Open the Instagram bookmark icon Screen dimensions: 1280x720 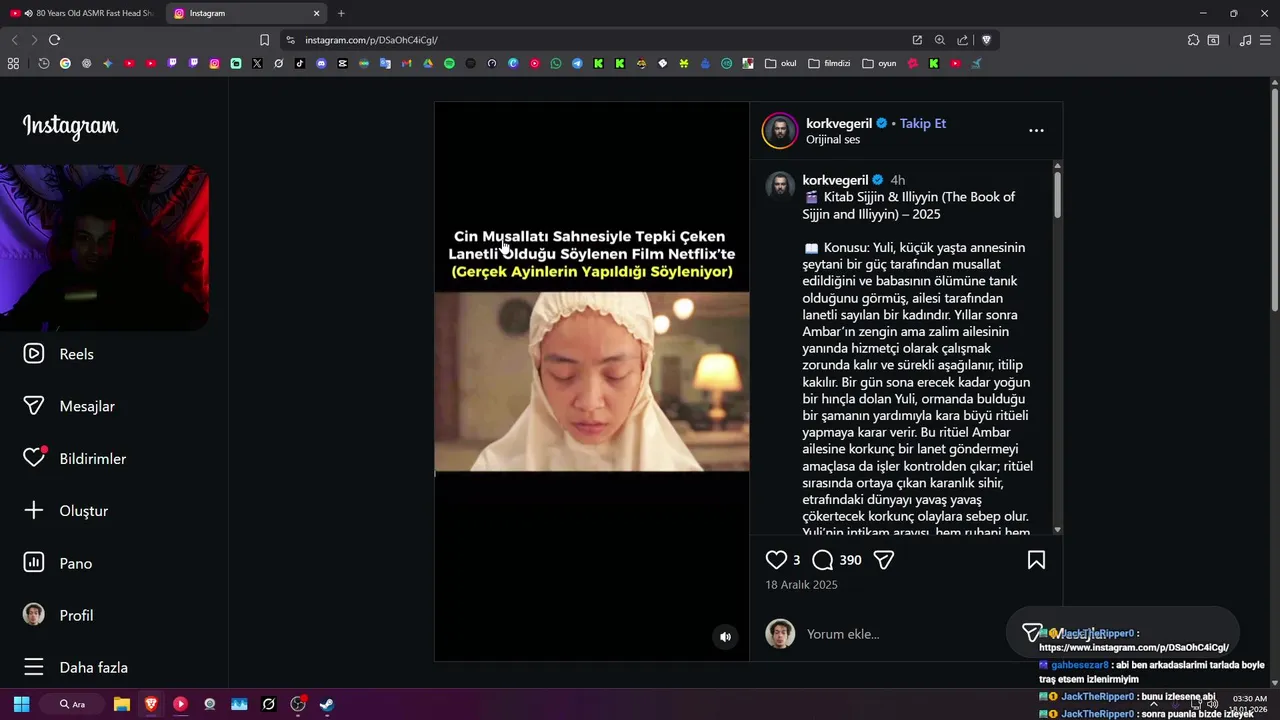coord(214,63)
